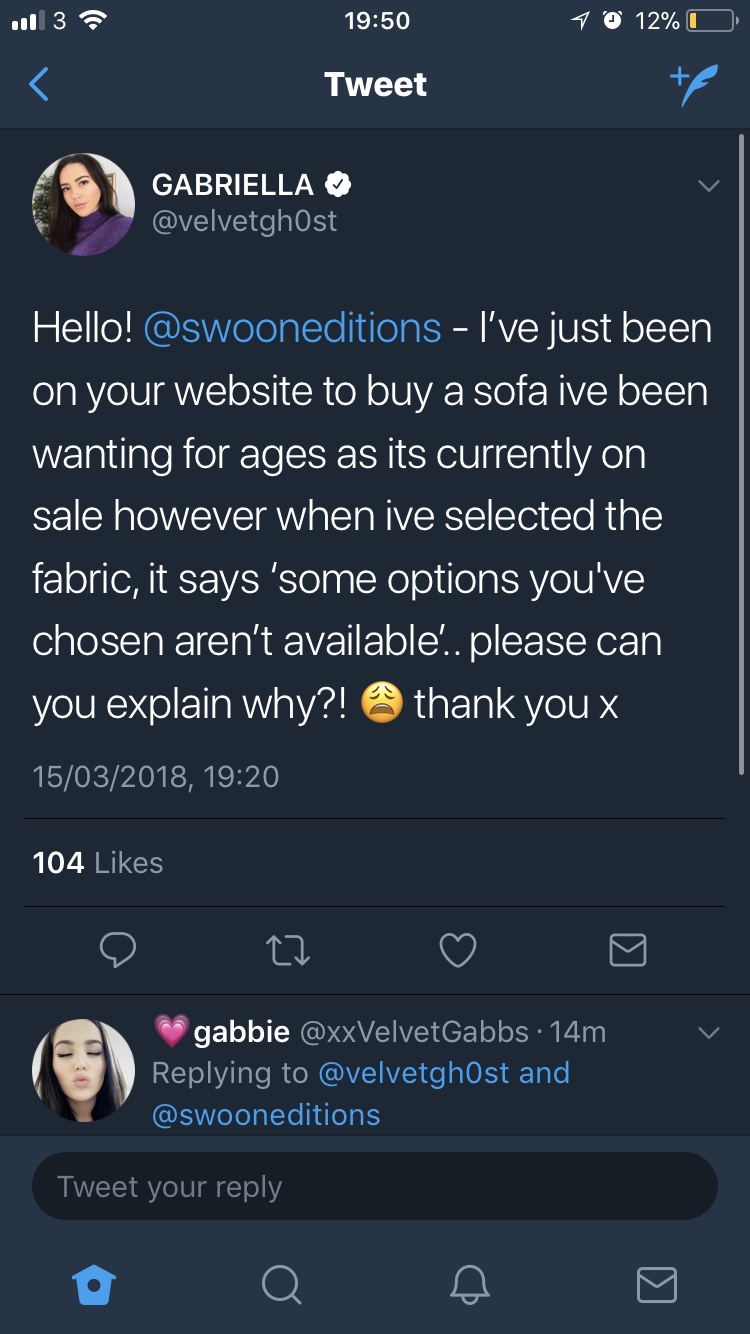Open GABRIELLA's profile picture
This screenshot has width=750, height=1334.
[x=84, y=204]
